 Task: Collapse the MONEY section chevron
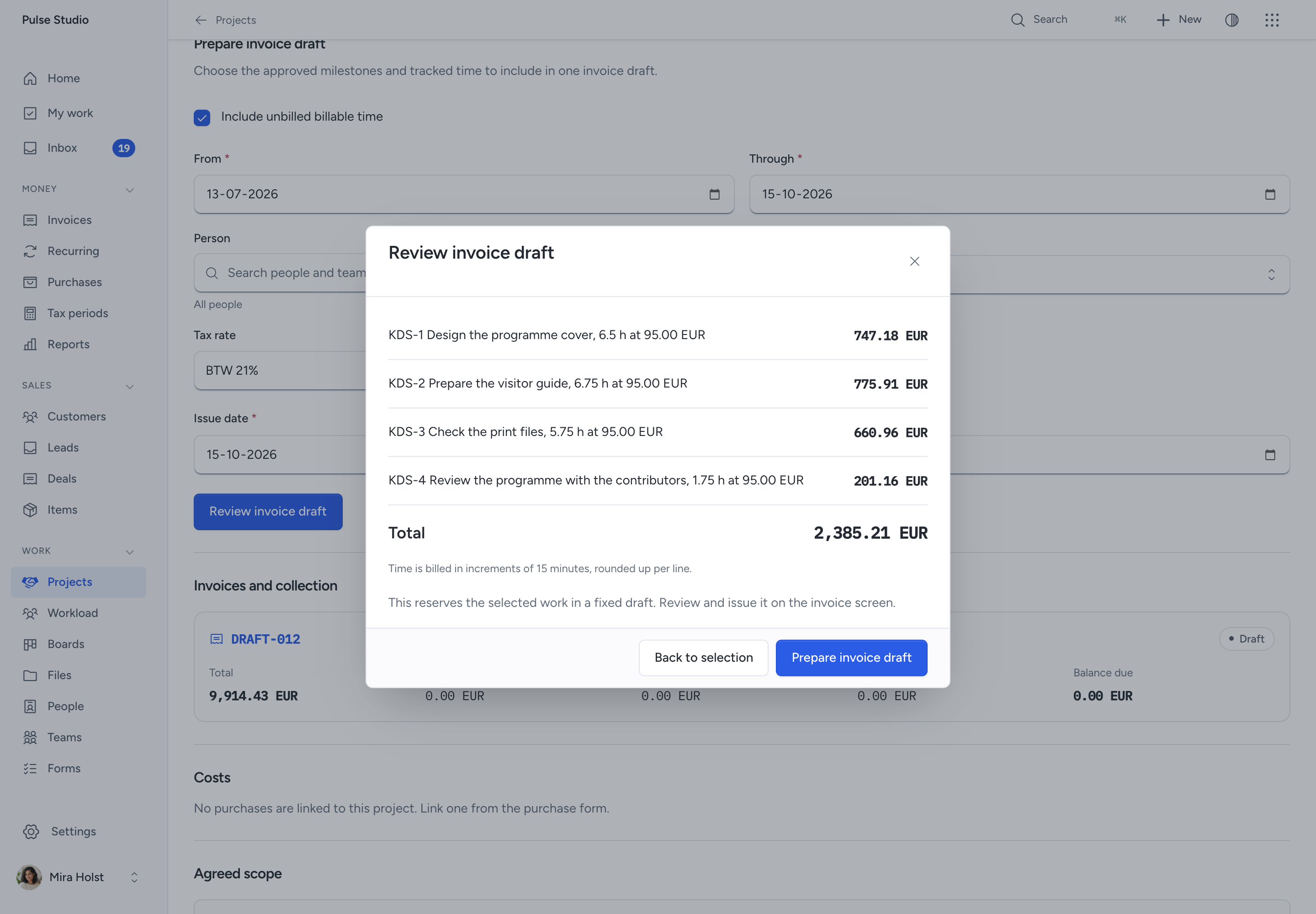point(129,190)
